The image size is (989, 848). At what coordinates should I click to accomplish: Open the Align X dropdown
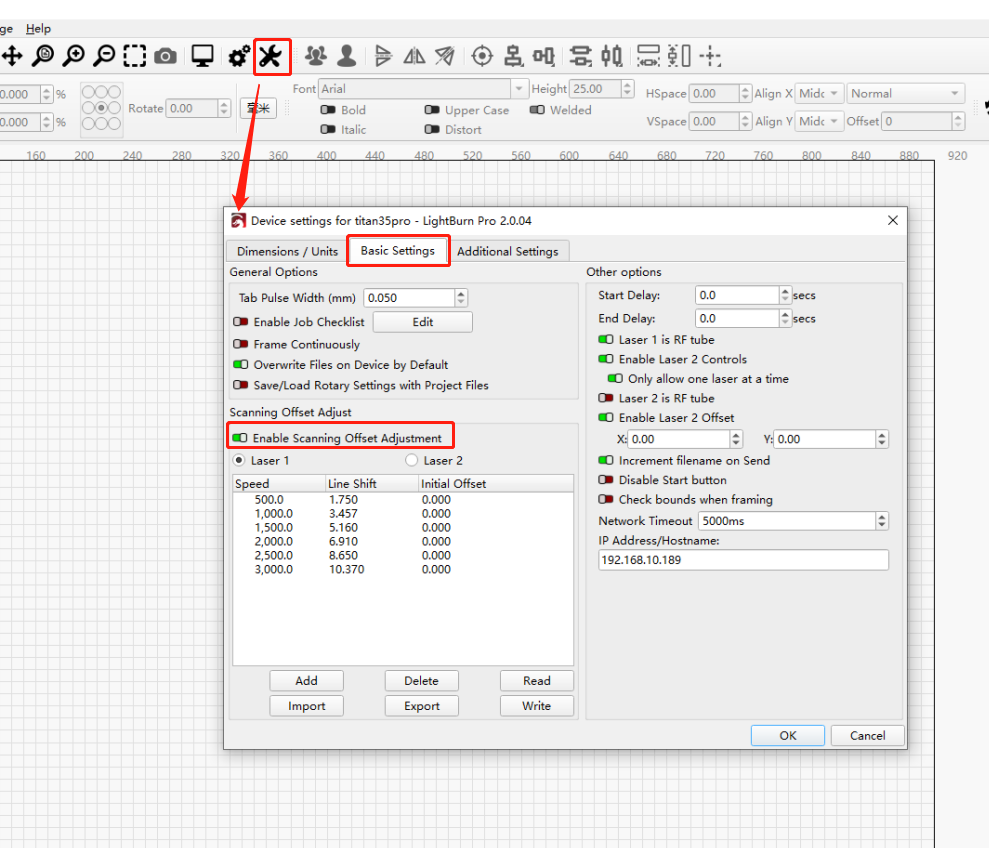point(819,93)
